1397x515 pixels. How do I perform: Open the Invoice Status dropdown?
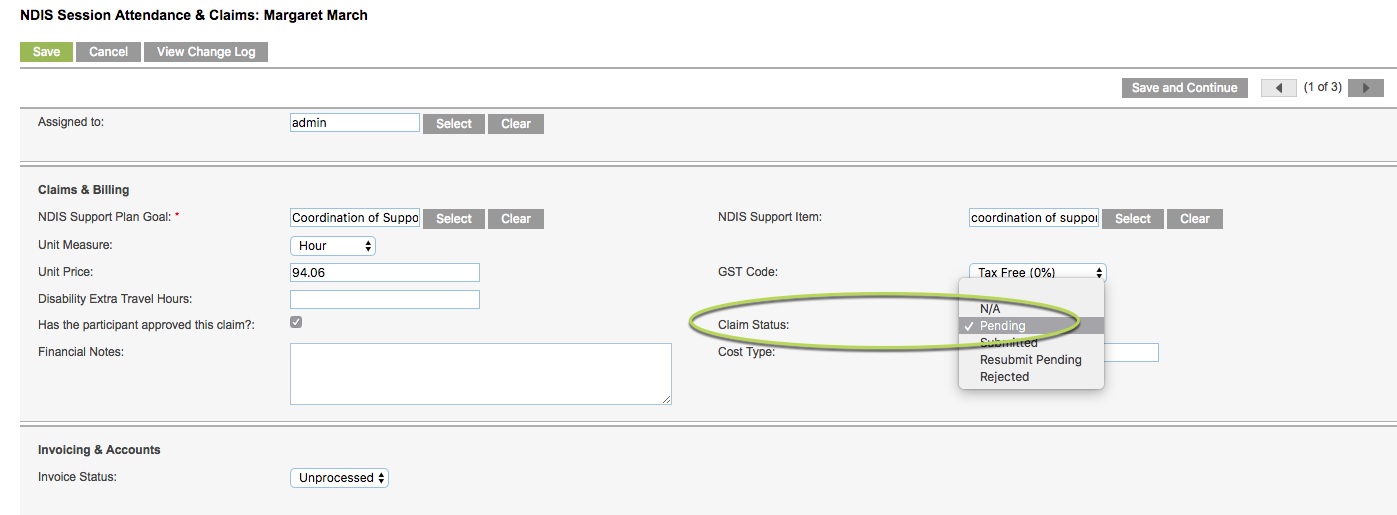(x=339, y=478)
